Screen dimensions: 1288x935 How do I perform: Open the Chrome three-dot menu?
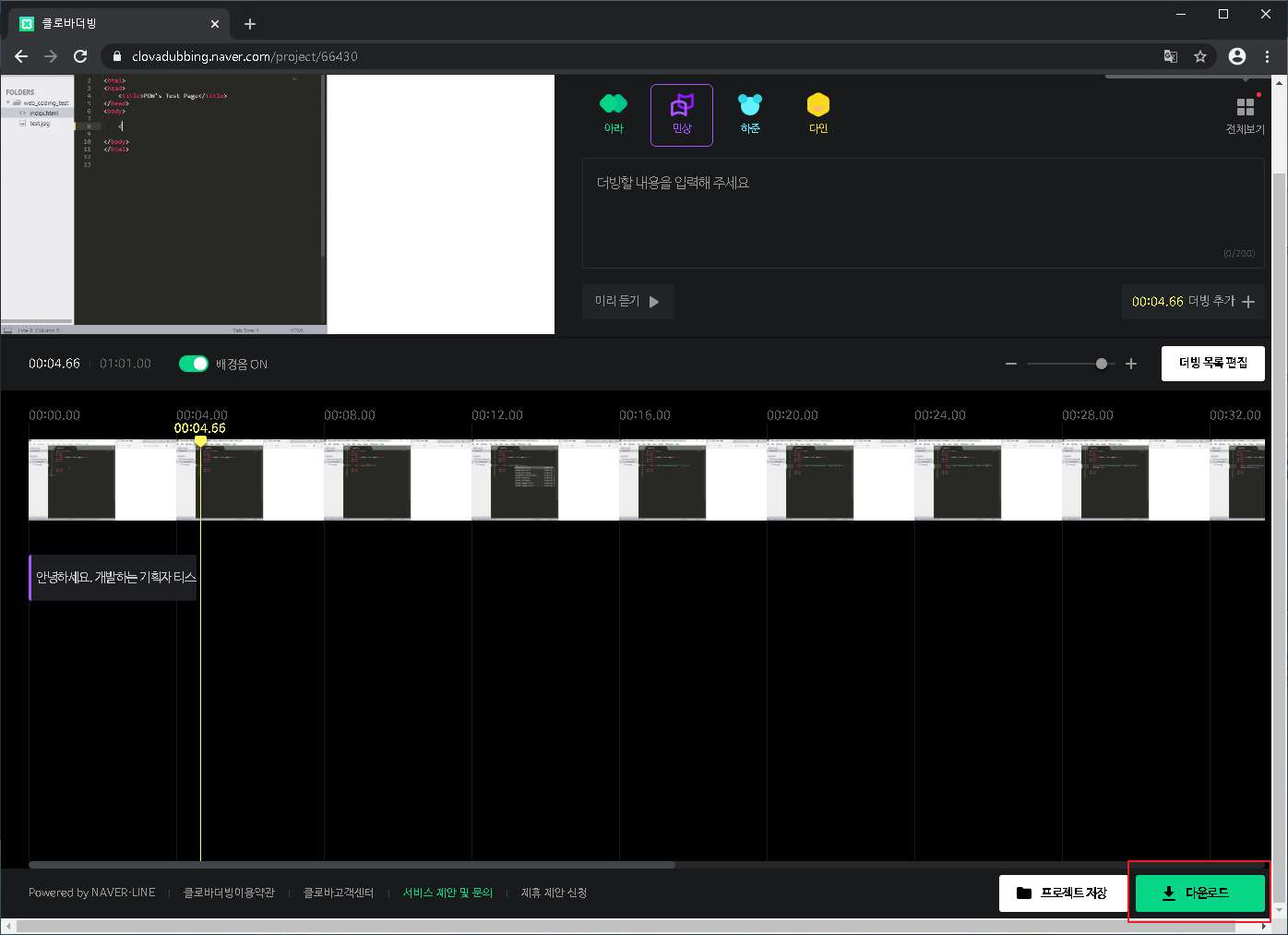(1268, 56)
